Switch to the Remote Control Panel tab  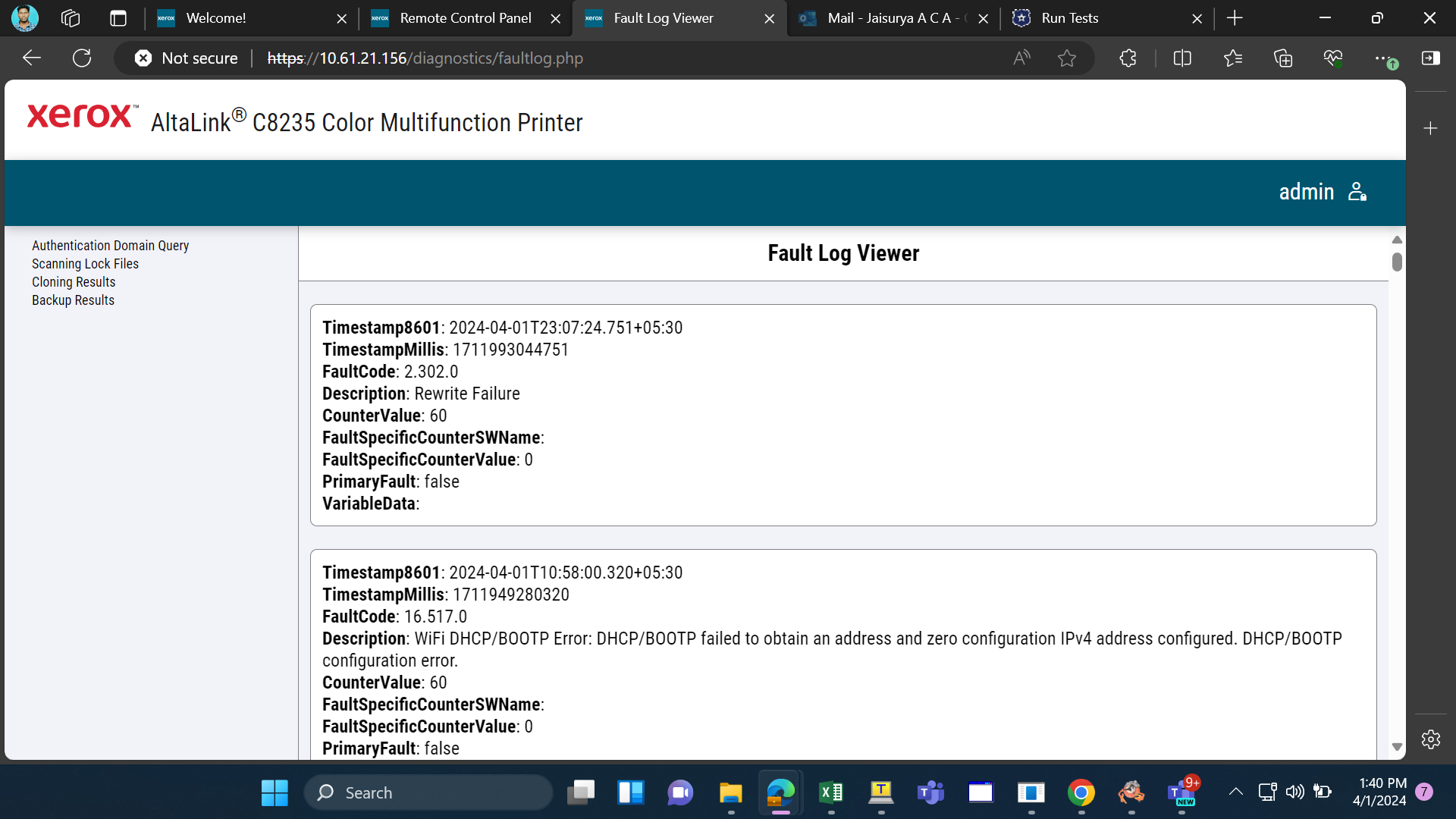tap(466, 18)
